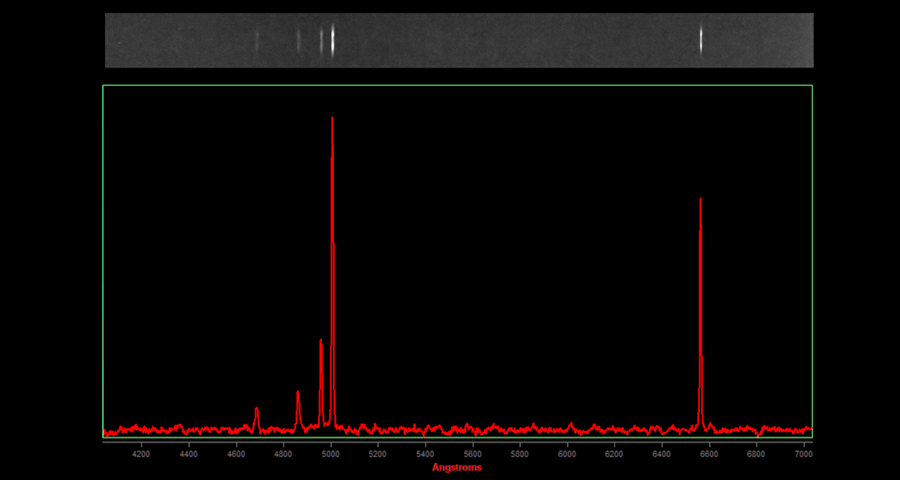Screen dimensions: 900x480
Task: Click the right bright line in spectrum strip
Action: click(x=700, y=40)
